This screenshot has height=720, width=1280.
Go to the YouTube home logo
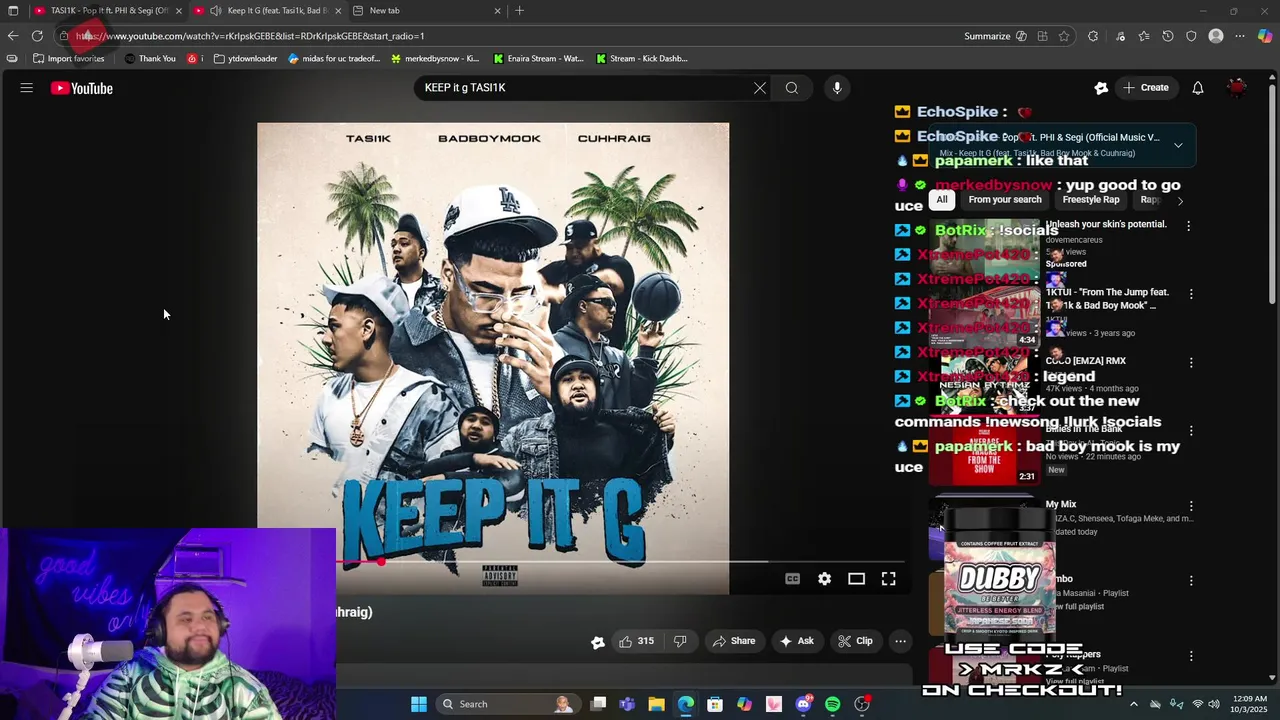pos(82,88)
